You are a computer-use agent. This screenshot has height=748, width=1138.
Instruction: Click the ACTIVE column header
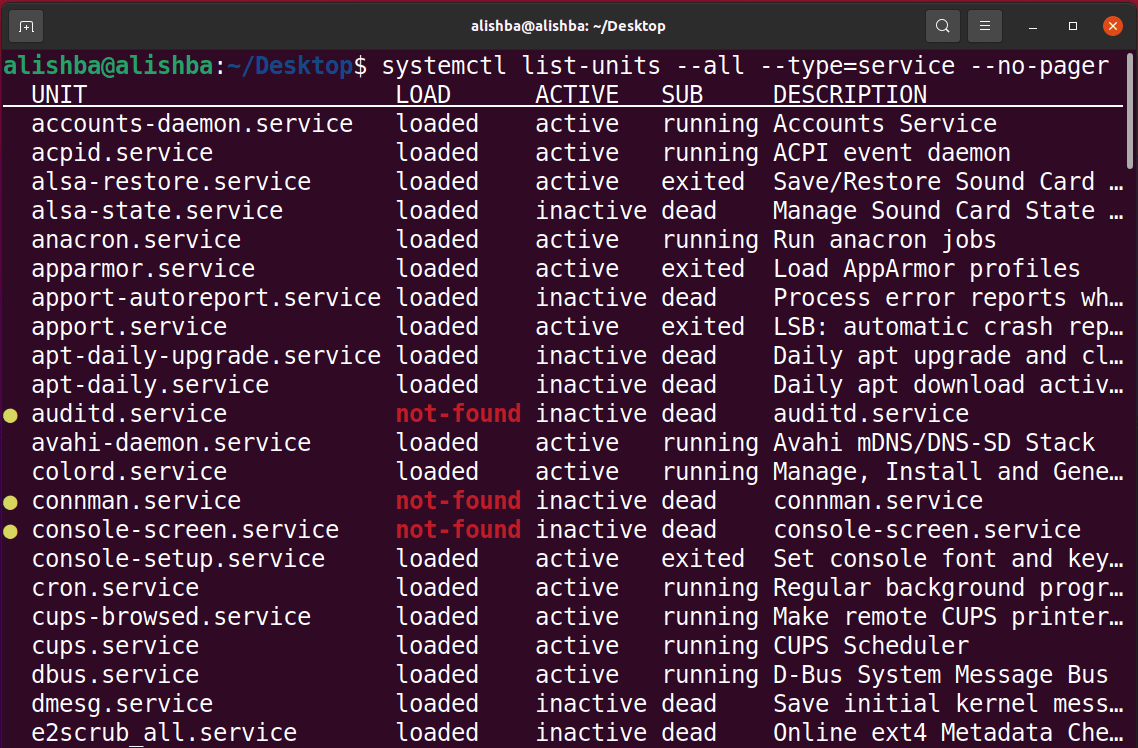577,94
